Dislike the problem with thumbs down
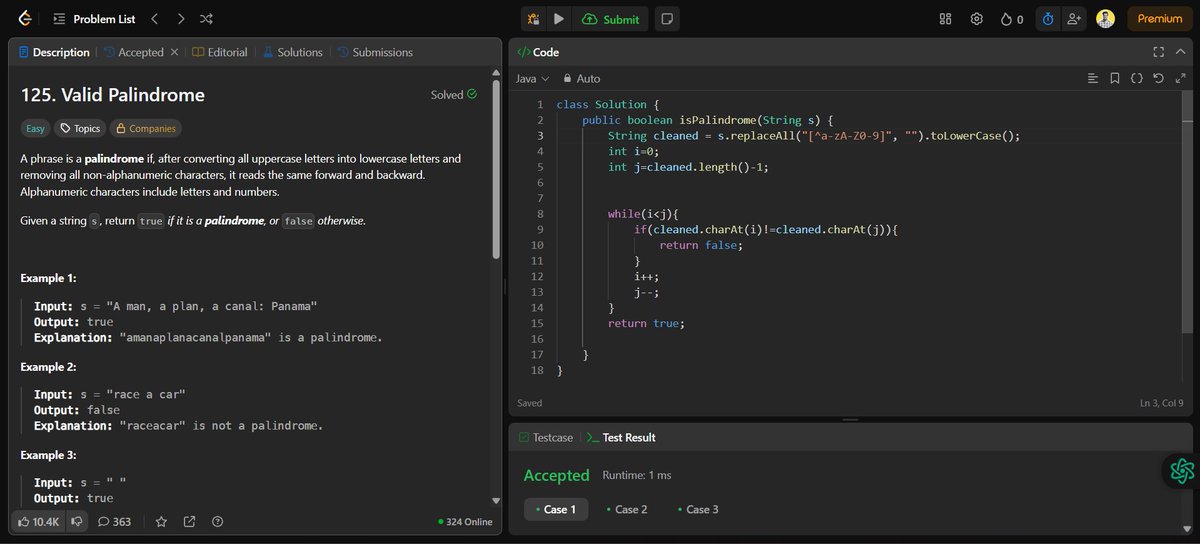The image size is (1200, 544). click(x=77, y=521)
